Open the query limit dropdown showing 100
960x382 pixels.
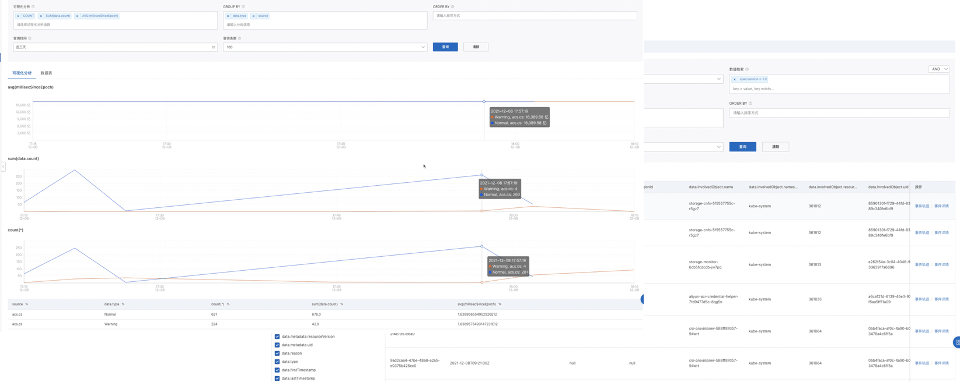tap(325, 47)
